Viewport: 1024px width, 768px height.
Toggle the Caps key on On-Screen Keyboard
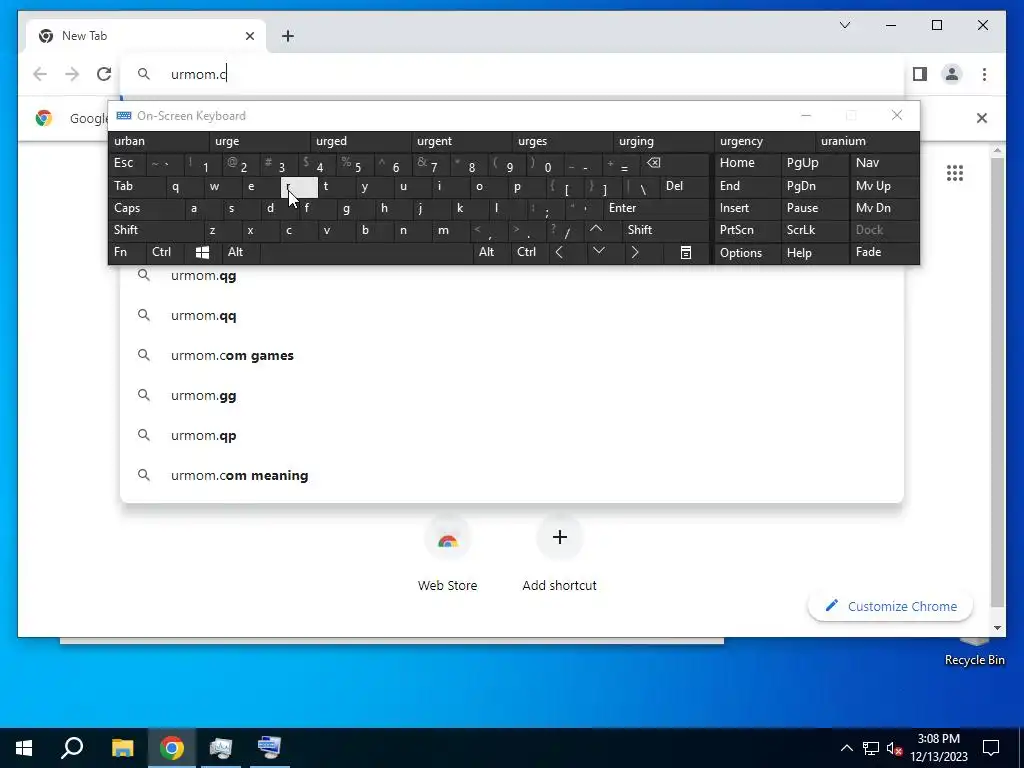(x=147, y=208)
